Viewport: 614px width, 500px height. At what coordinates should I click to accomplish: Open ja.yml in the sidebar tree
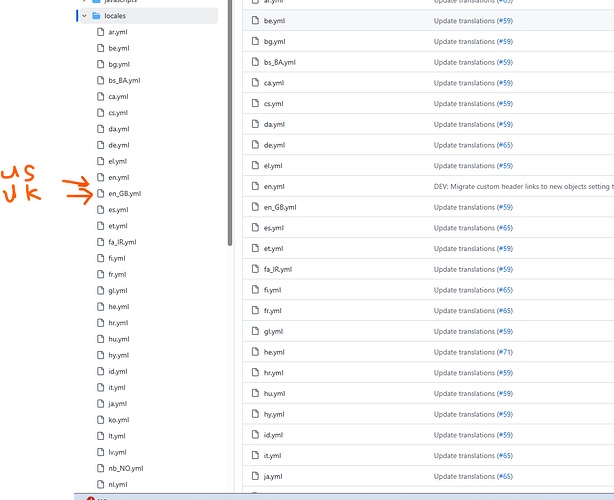pyautogui.click(x=117, y=404)
